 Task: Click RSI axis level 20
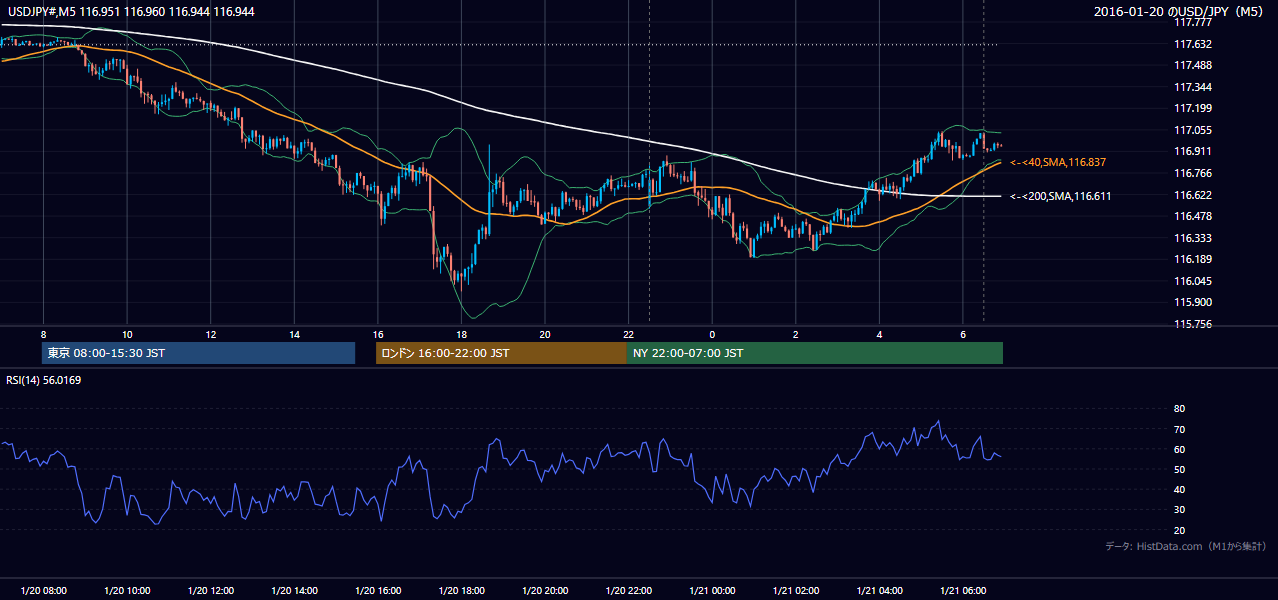1179,530
